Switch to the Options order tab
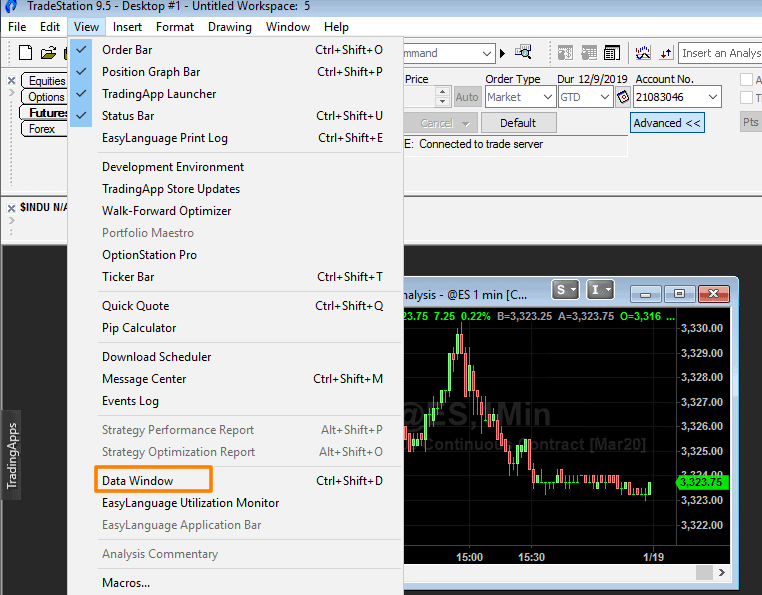This screenshot has height=595, width=762. pyautogui.click(x=45, y=97)
